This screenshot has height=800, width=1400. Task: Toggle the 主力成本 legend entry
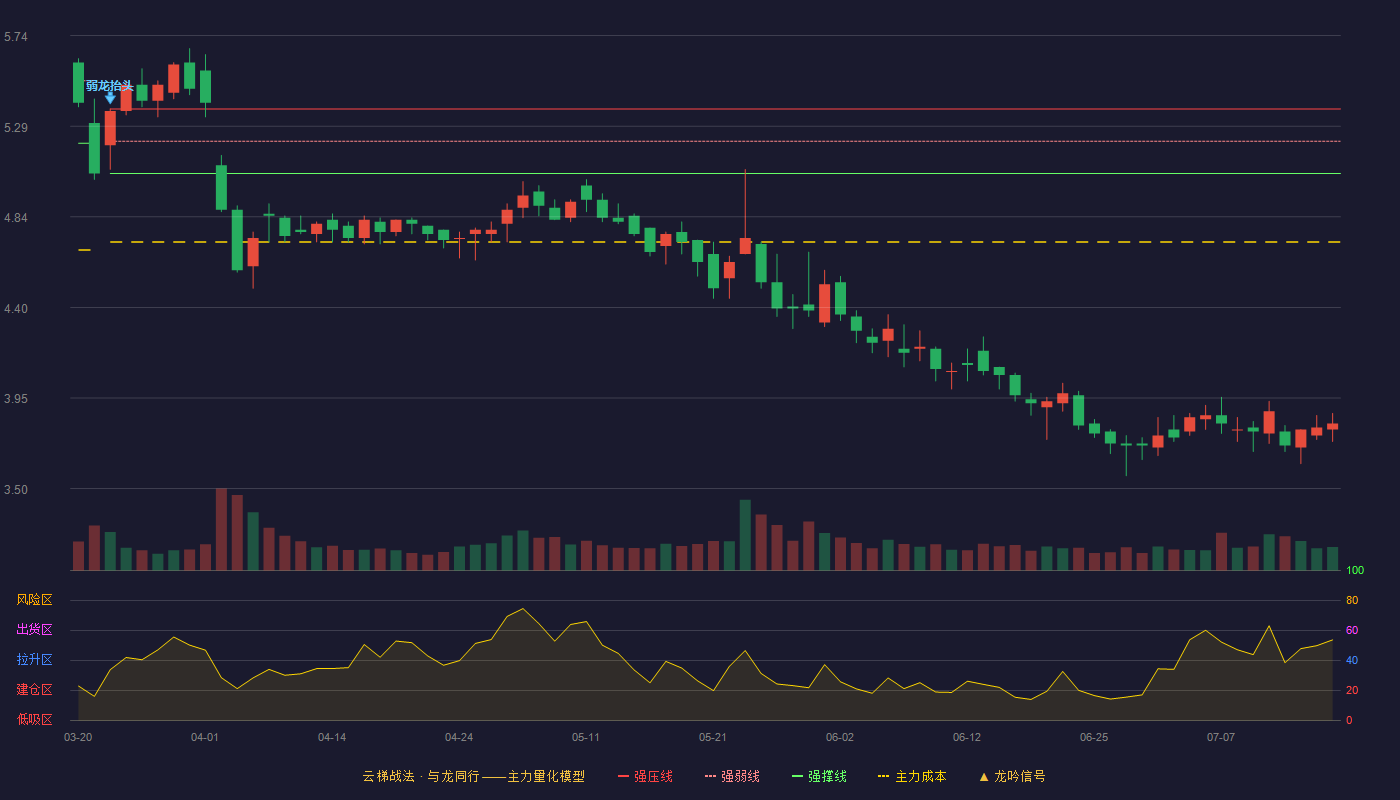tap(912, 776)
